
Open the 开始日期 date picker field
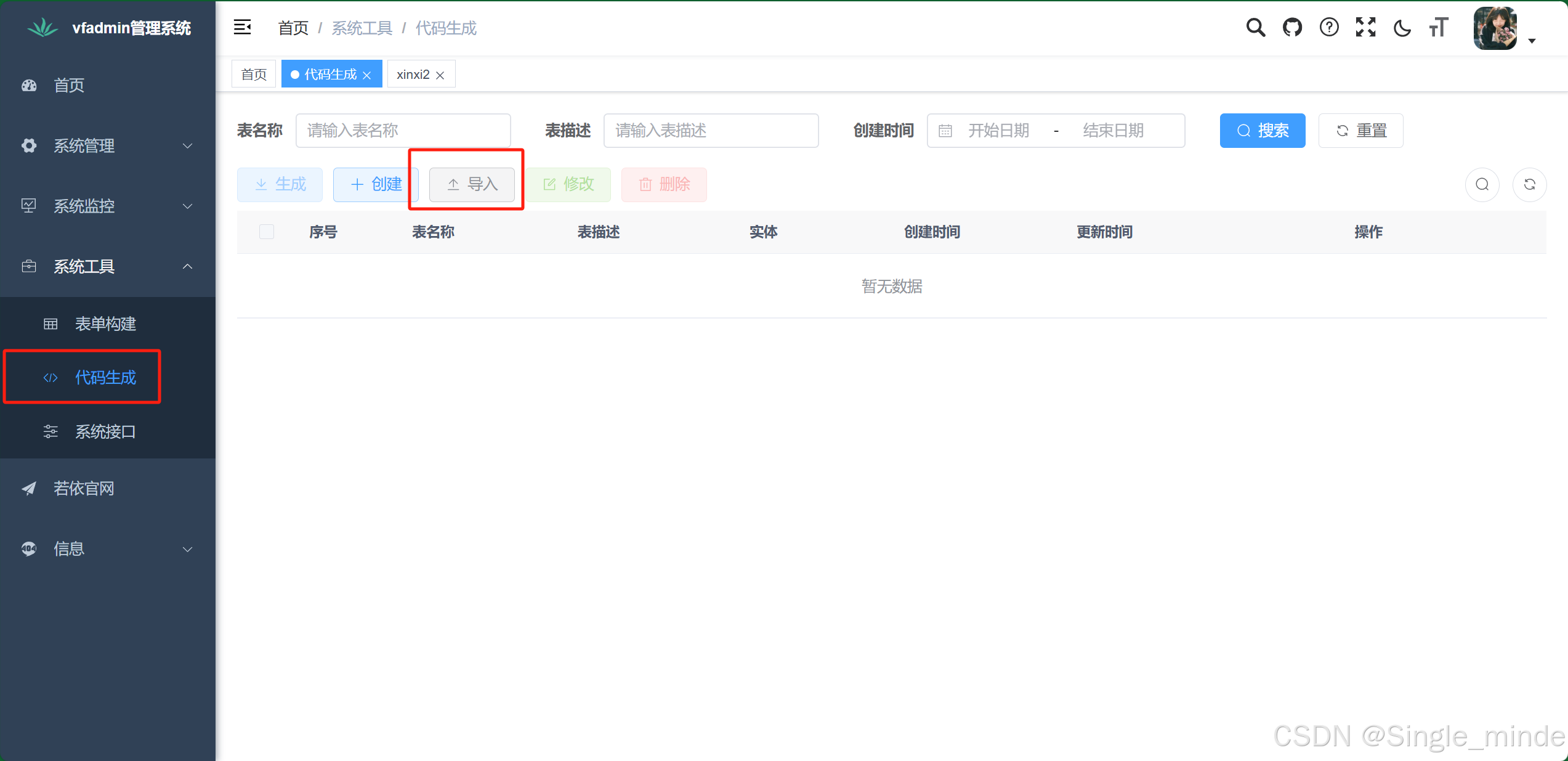point(998,131)
